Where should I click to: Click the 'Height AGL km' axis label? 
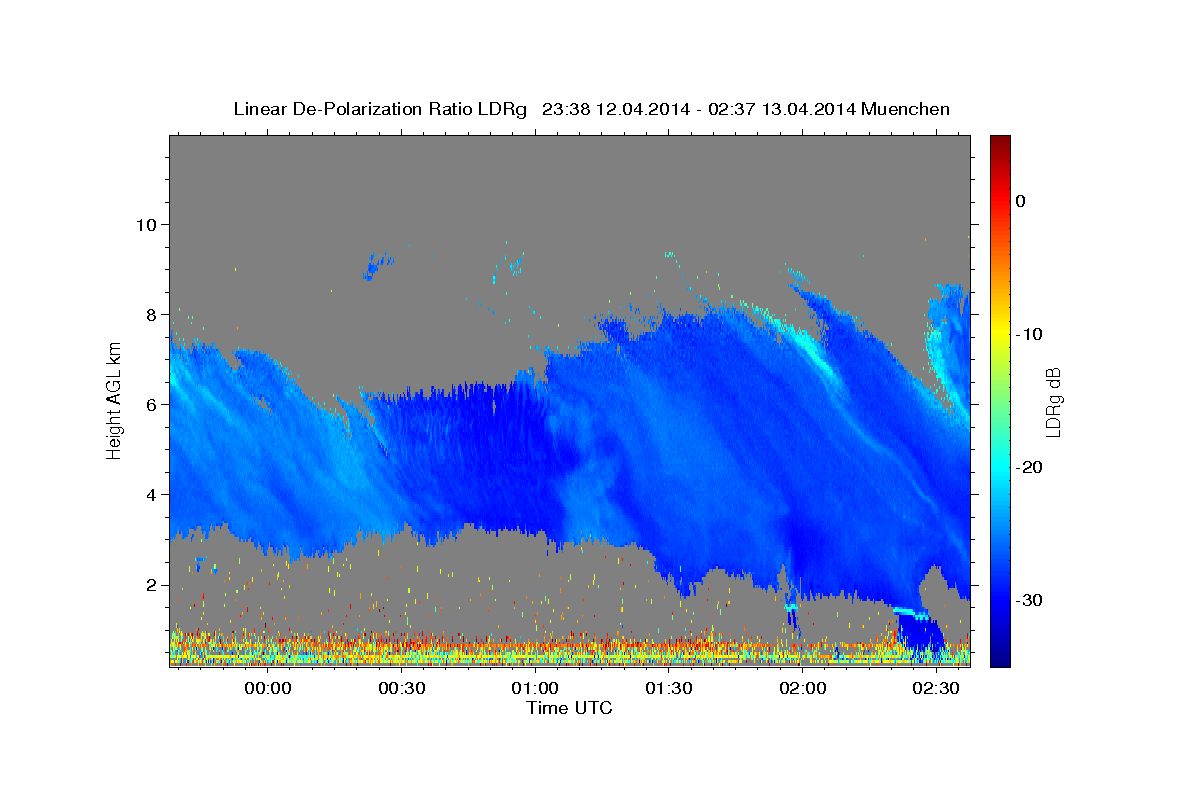pos(115,400)
